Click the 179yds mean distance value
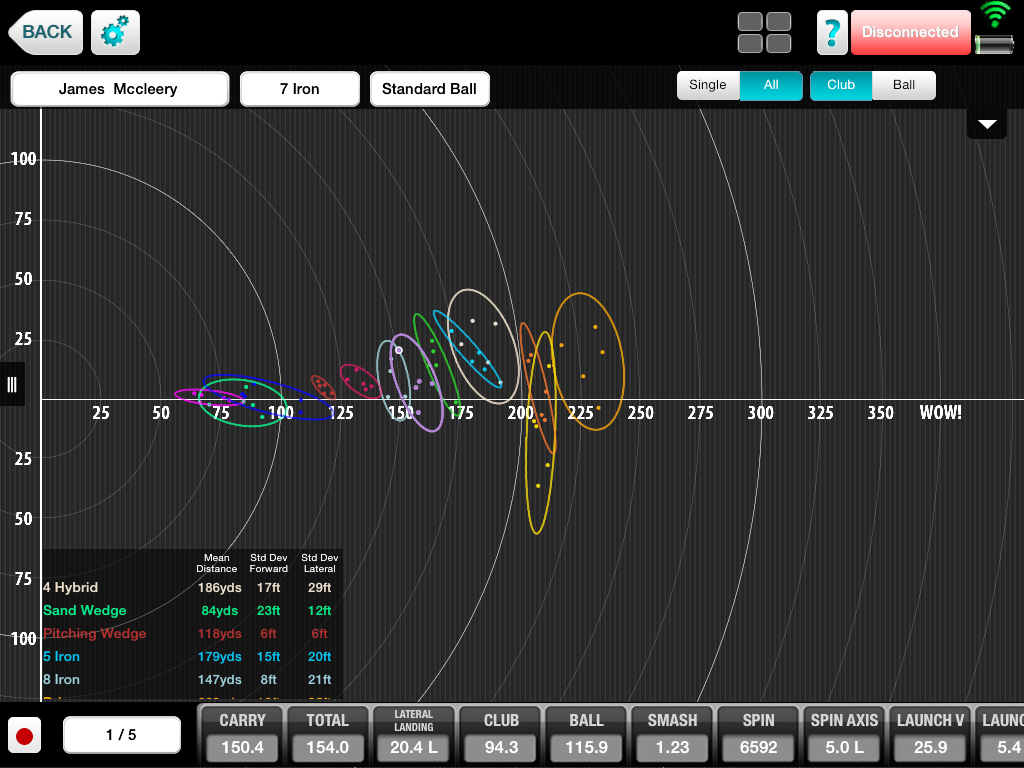 (x=219, y=656)
